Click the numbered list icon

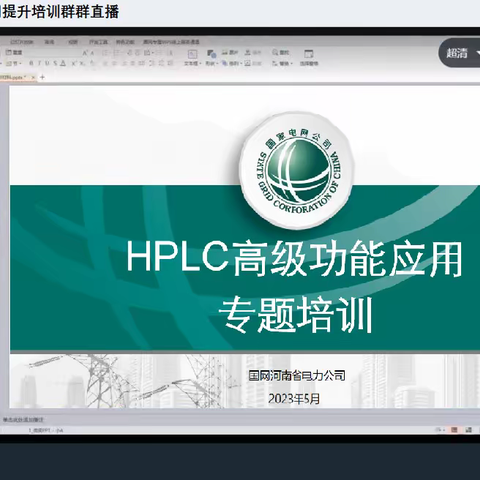coord(116,53)
